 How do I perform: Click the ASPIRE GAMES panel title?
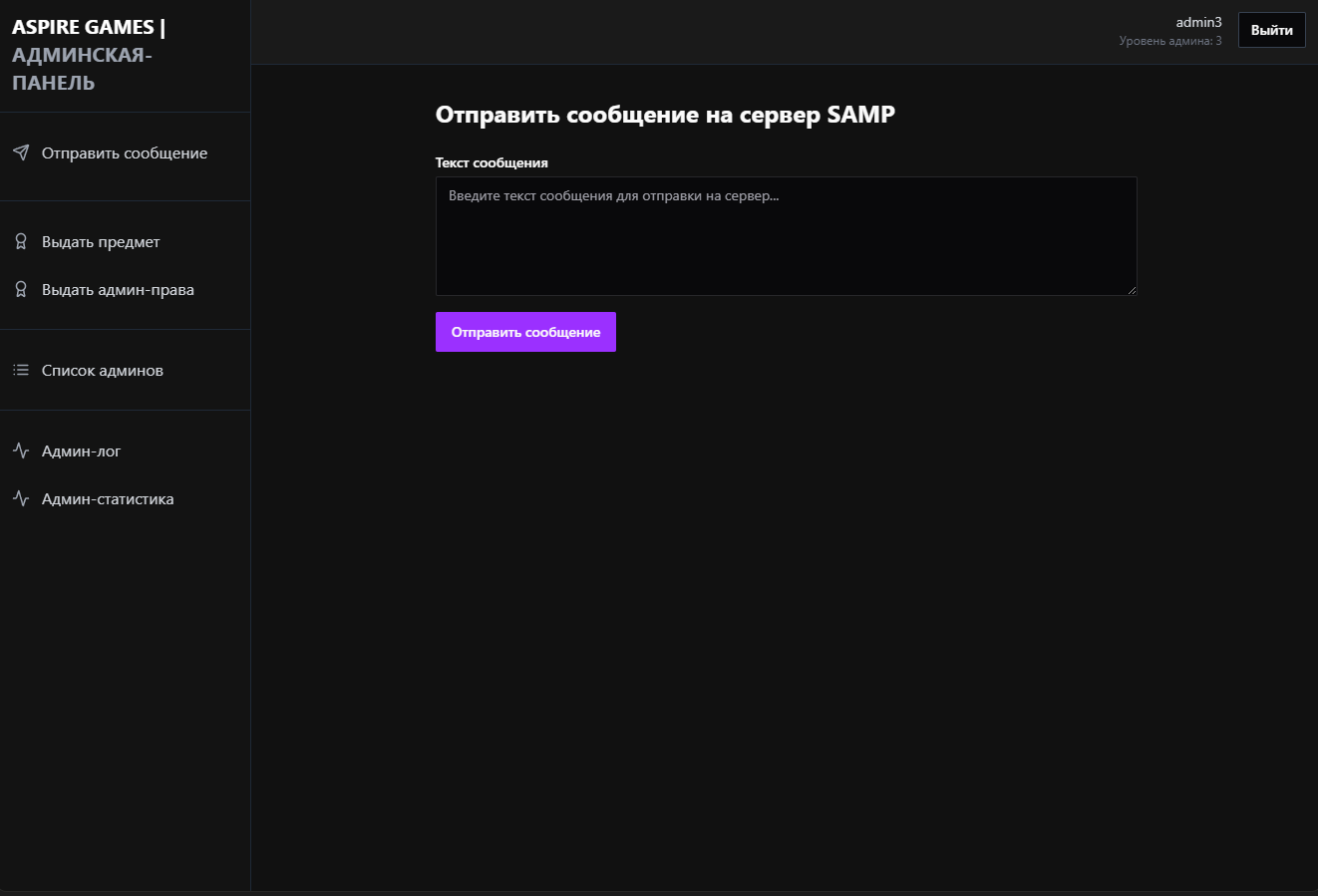89,55
